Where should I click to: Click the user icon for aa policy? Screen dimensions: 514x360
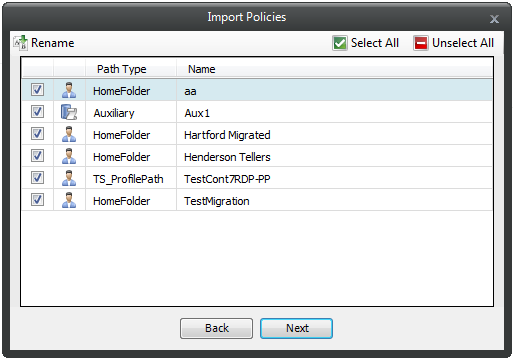[69, 90]
